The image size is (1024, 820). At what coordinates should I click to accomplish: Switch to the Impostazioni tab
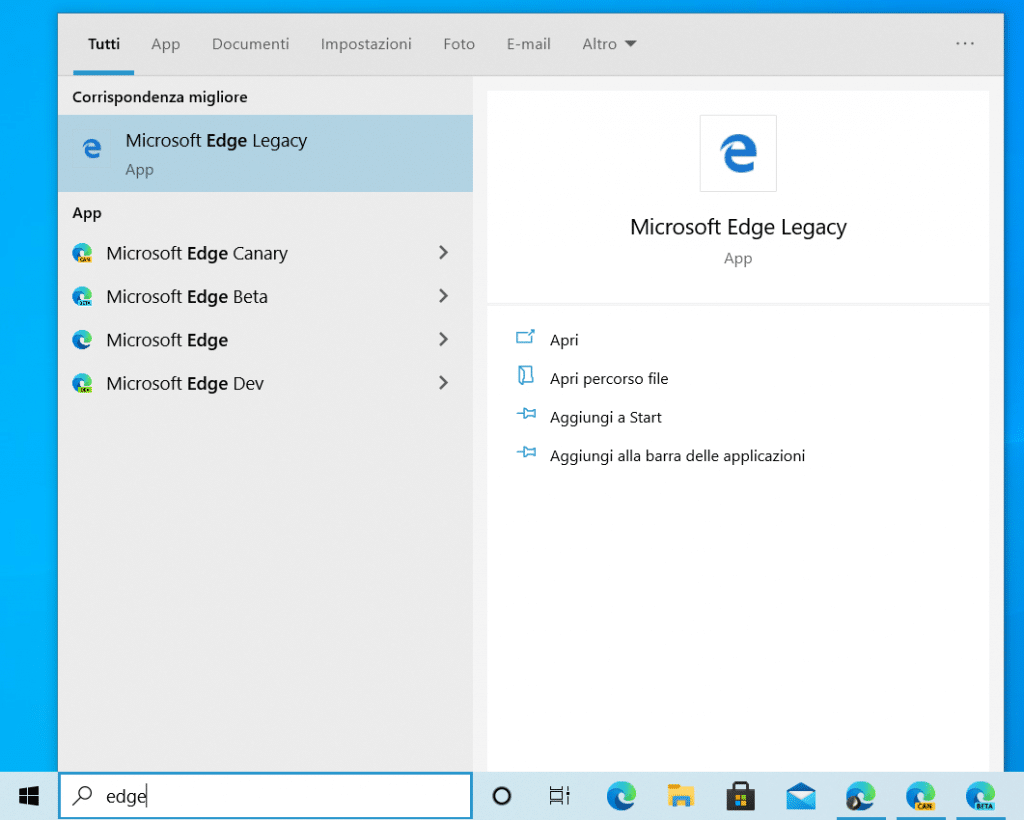[366, 44]
